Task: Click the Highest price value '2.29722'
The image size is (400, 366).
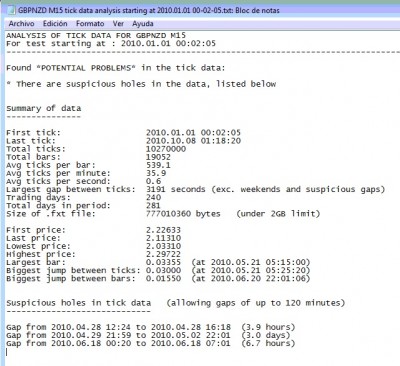Action: (x=163, y=254)
